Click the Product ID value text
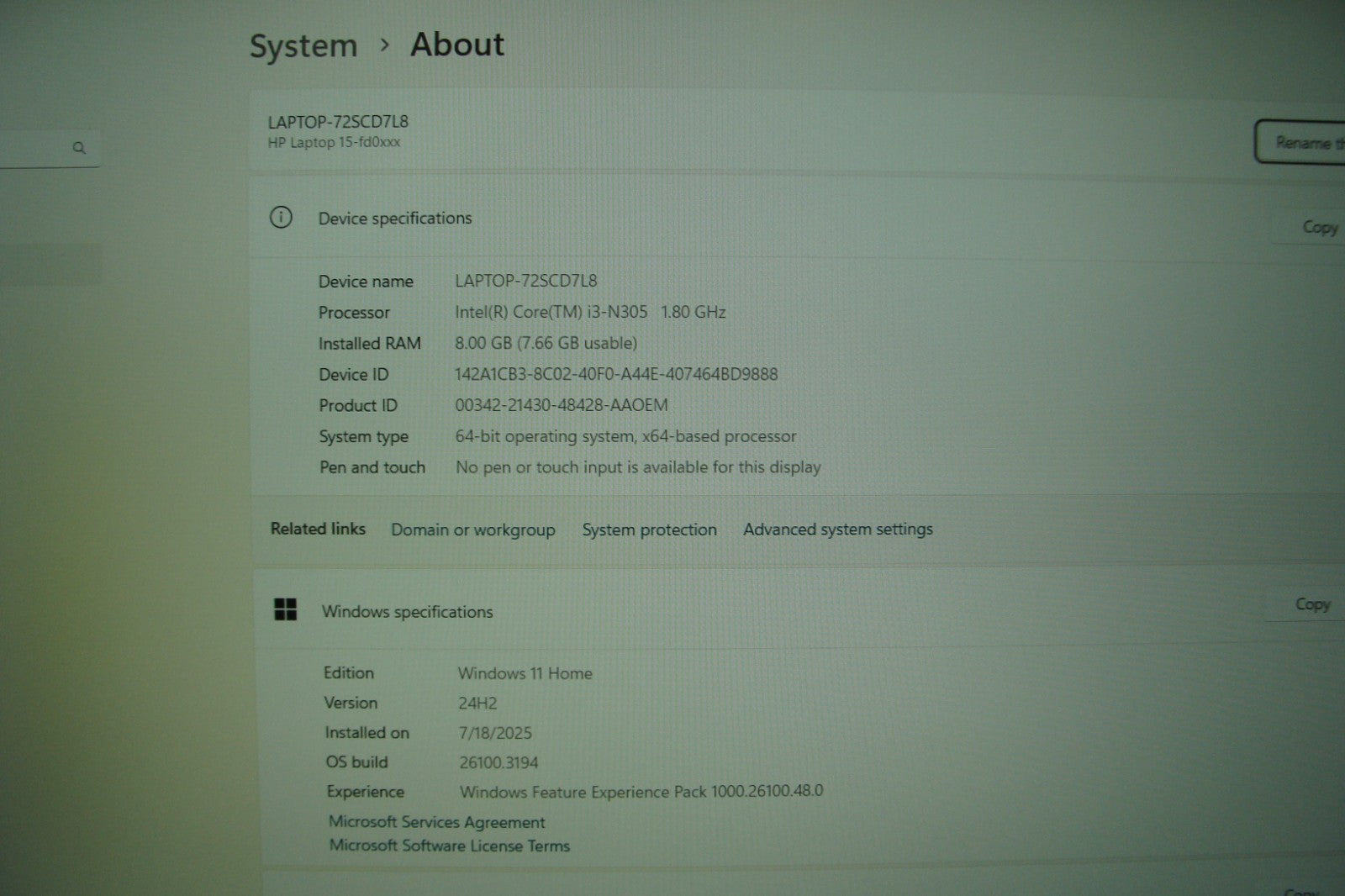This screenshot has height=896, width=1345. point(561,405)
